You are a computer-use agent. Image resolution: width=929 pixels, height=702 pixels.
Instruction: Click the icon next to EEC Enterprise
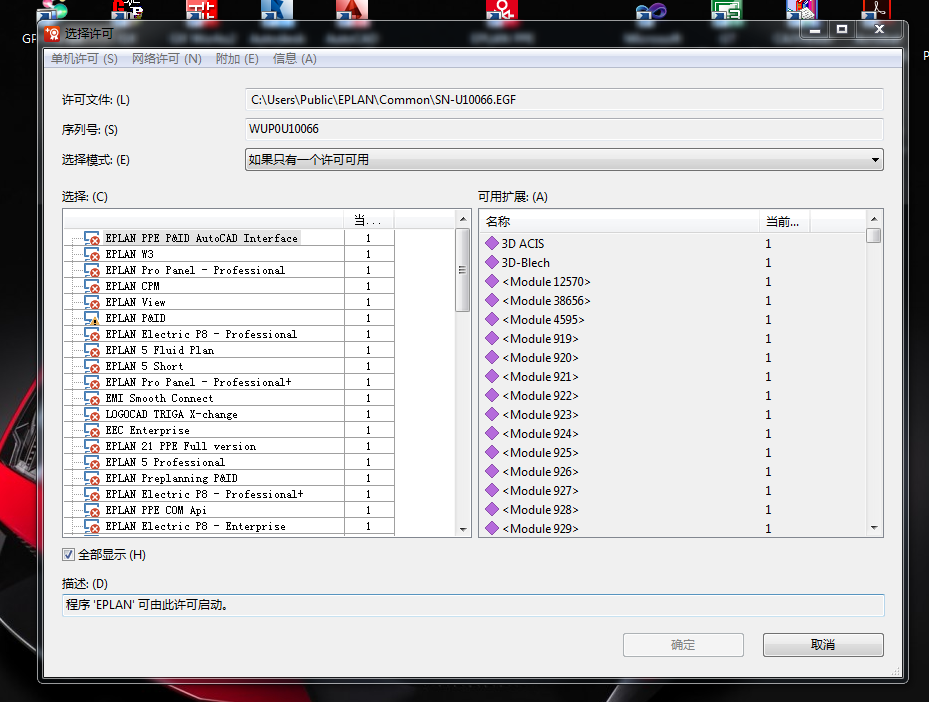92,430
